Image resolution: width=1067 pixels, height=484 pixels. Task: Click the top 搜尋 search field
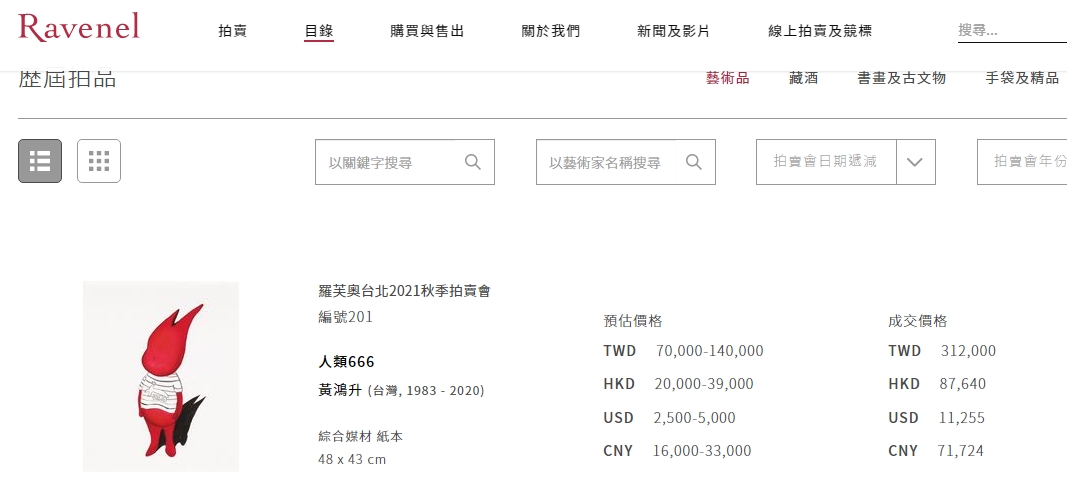click(1012, 30)
